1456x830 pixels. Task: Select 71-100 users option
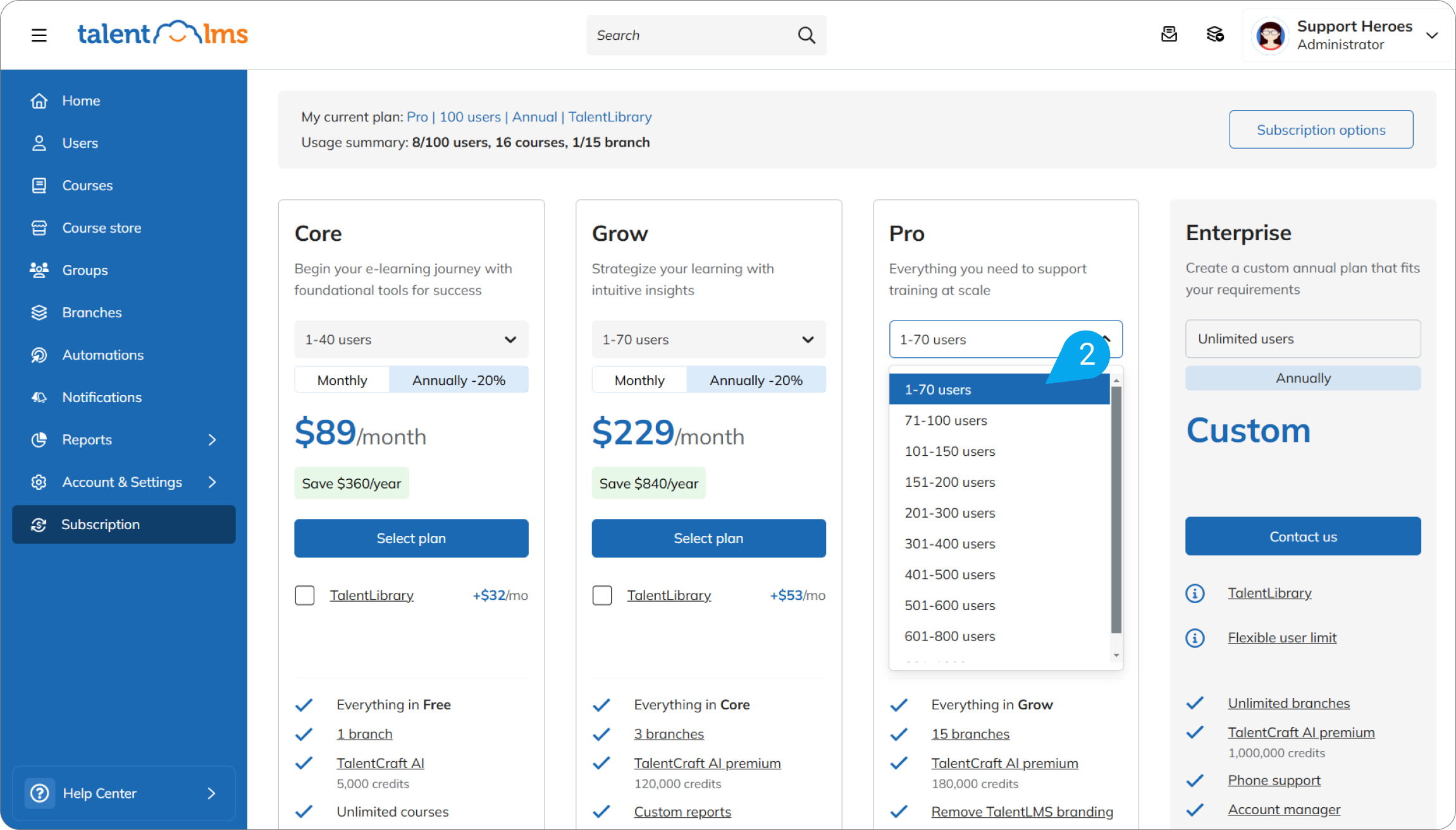[999, 420]
